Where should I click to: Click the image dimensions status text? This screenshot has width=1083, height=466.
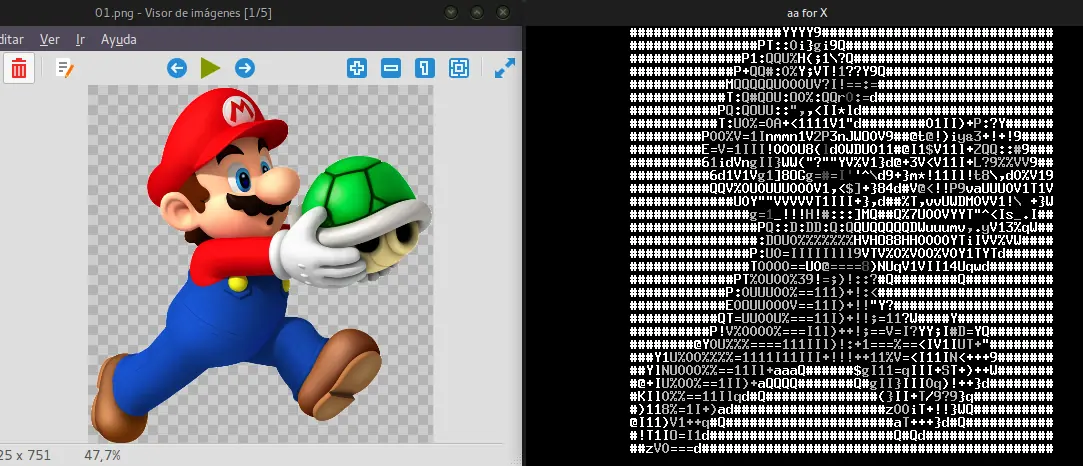coord(26,456)
